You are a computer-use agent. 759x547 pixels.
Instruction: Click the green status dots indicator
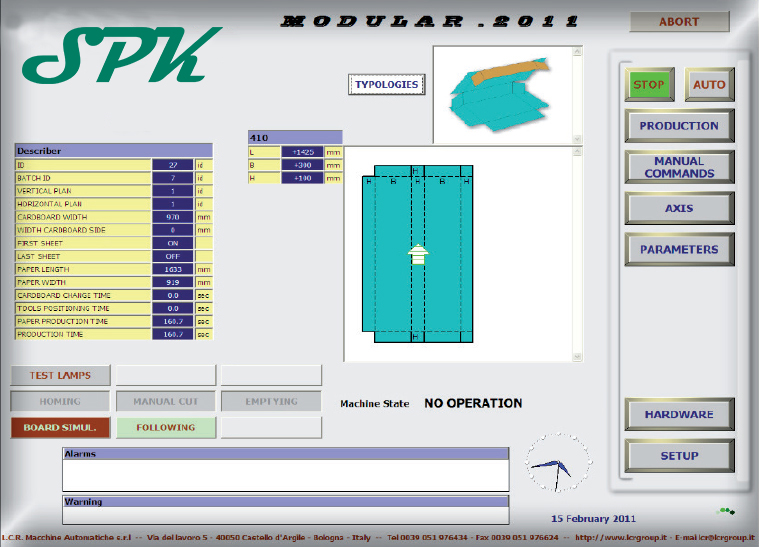[726, 510]
